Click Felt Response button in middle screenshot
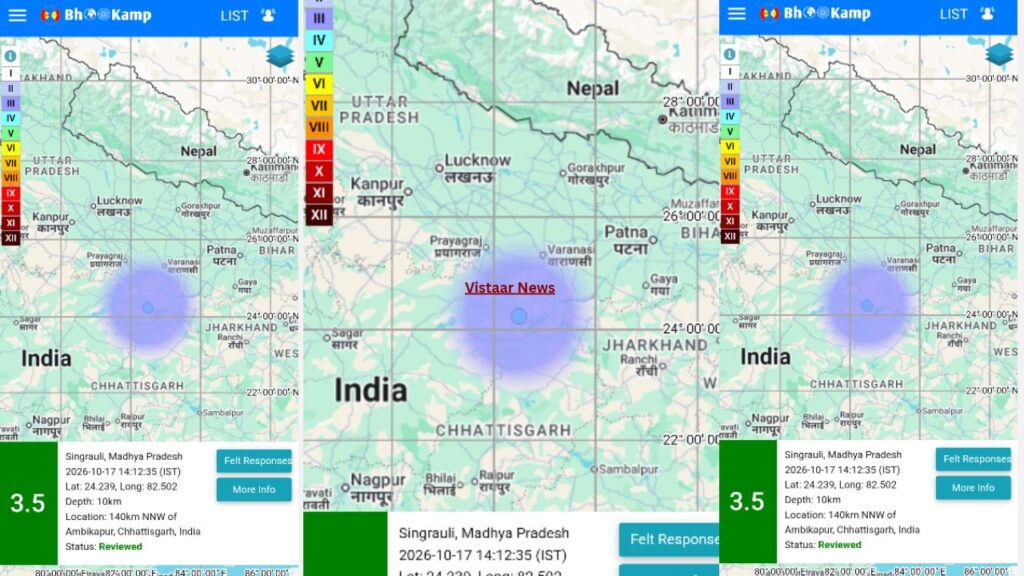The image size is (1024, 576). [669, 539]
